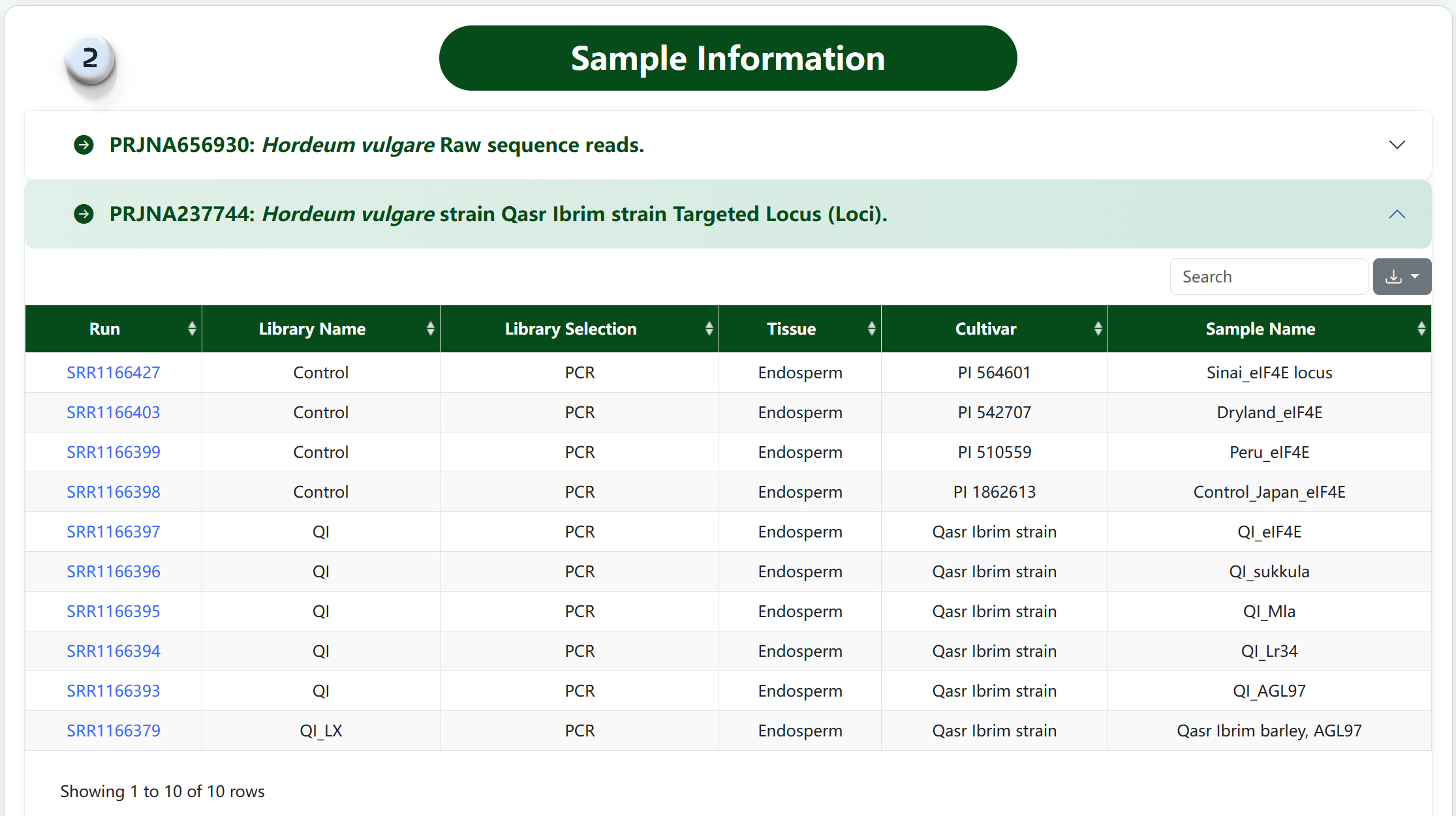The width and height of the screenshot is (1456, 816).
Task: Open run link SRR1166403
Action: click(x=114, y=412)
